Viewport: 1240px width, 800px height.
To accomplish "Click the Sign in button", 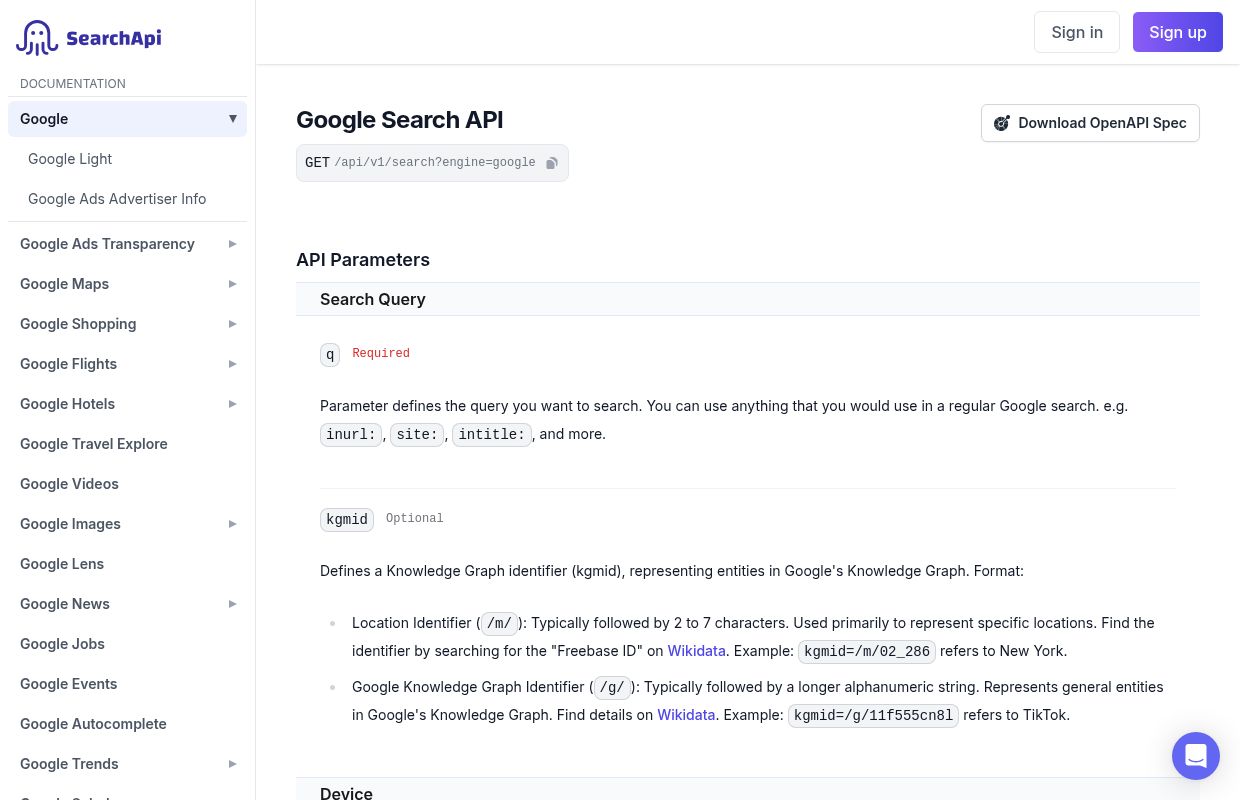I will [x=1077, y=32].
